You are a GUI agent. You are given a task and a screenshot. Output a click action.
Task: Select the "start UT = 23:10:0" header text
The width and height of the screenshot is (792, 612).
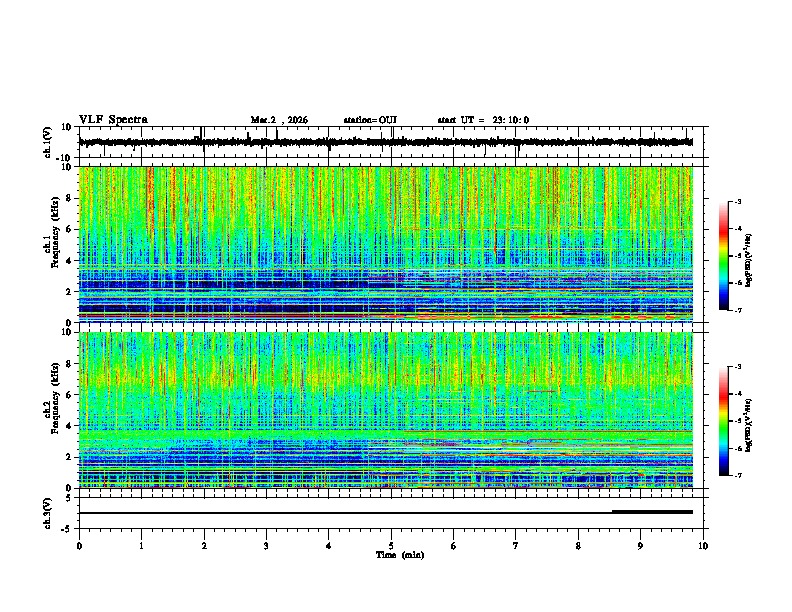(483, 120)
